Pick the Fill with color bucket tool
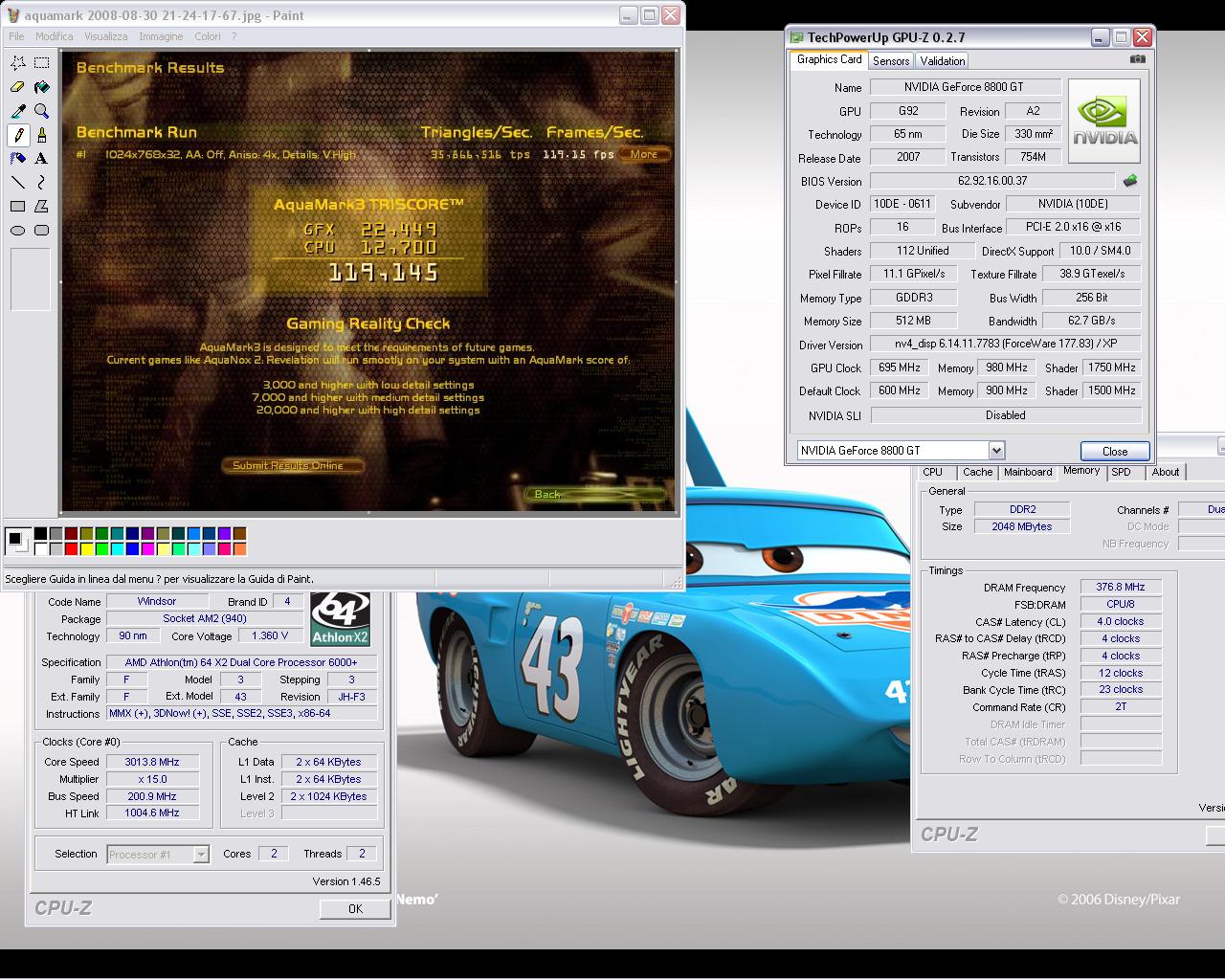1225x980 pixels. click(42, 87)
